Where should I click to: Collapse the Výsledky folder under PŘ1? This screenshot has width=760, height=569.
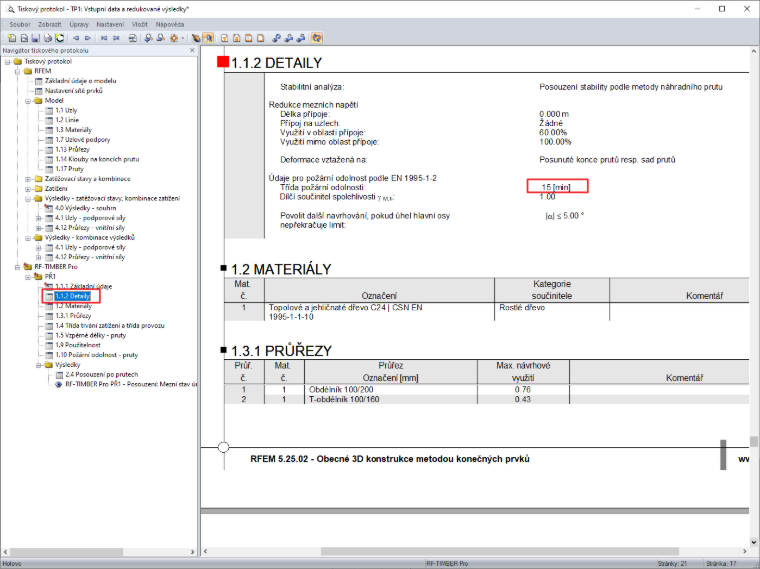(x=38, y=365)
